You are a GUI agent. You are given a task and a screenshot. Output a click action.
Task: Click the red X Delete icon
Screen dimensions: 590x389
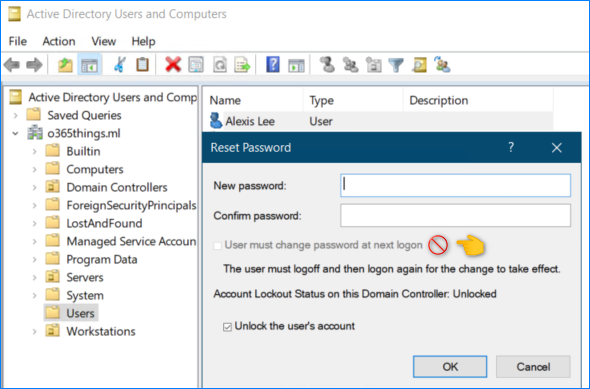pos(173,65)
